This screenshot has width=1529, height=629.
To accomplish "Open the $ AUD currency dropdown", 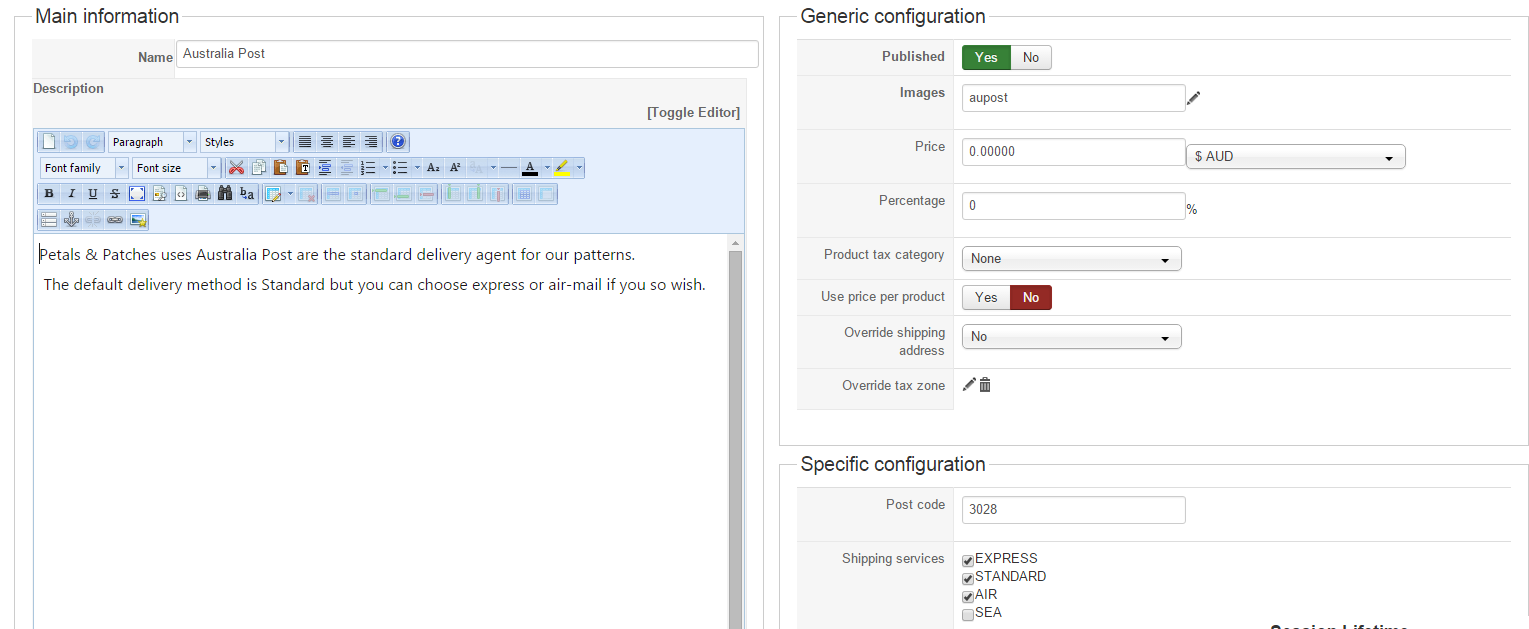I will (x=1295, y=157).
